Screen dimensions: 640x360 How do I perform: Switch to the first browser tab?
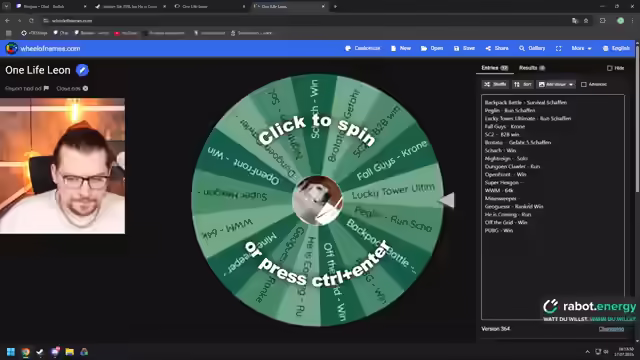click(51, 7)
